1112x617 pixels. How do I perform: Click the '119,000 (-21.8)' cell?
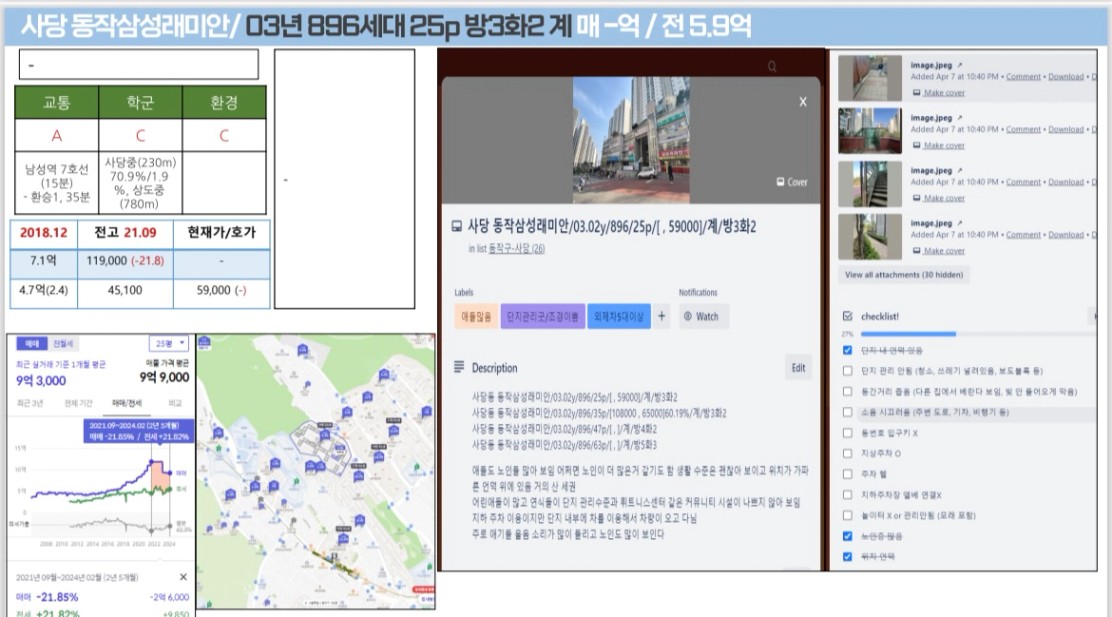[x=125, y=261]
